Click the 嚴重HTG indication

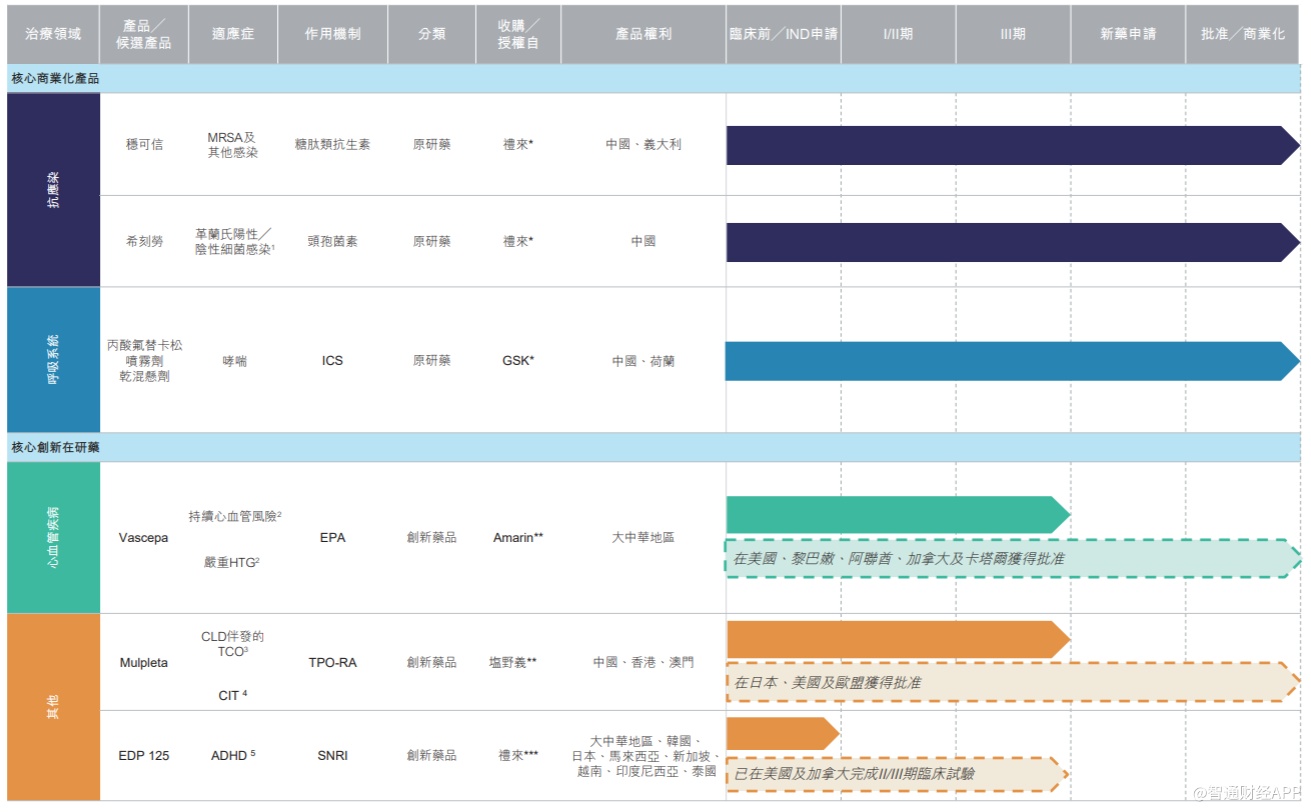(232, 563)
